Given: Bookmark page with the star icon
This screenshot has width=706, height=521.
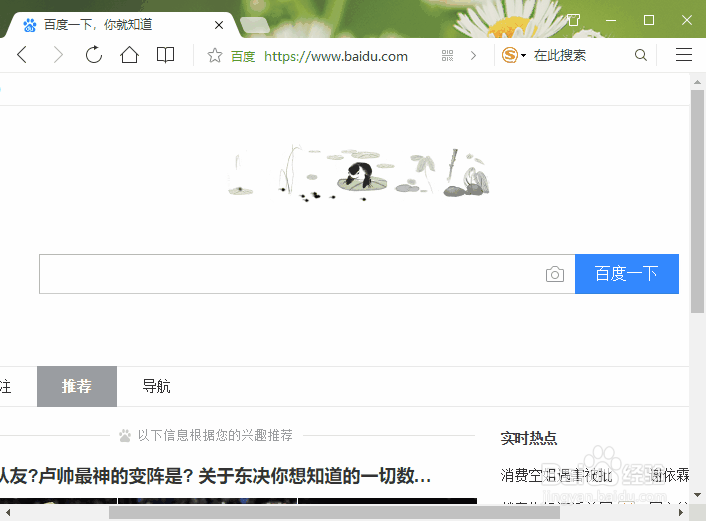Looking at the screenshot, I should (215, 55).
